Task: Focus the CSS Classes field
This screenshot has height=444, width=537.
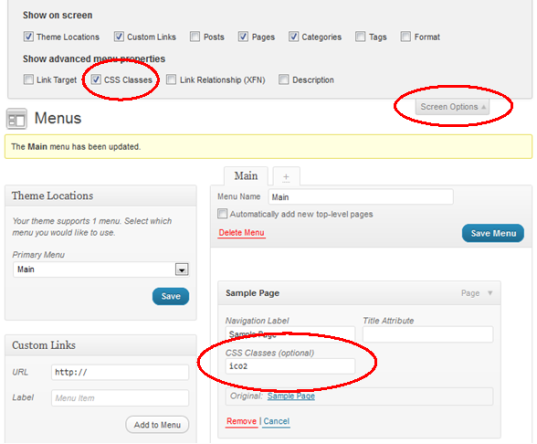Action: pyautogui.click(x=290, y=366)
